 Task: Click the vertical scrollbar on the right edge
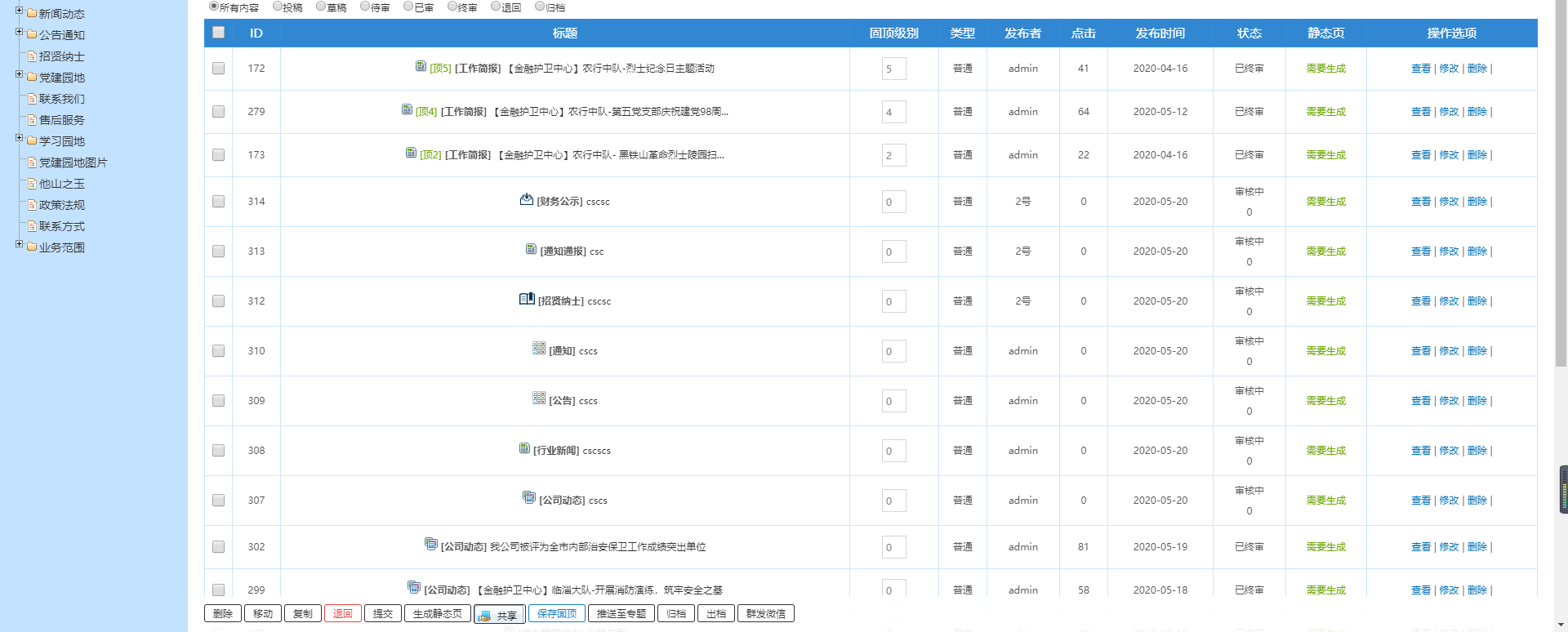click(x=1561, y=184)
